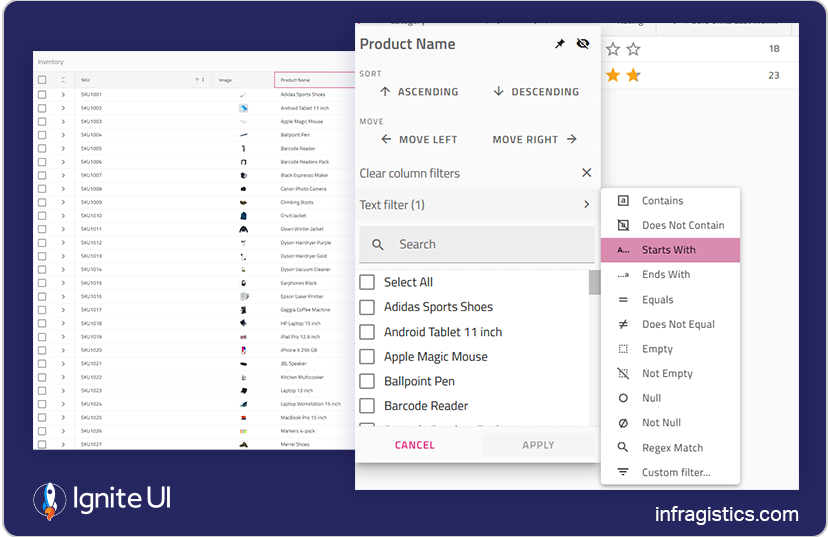Collapse all rows via header expander icon
Screen dimensions: 828x537
click(x=63, y=80)
